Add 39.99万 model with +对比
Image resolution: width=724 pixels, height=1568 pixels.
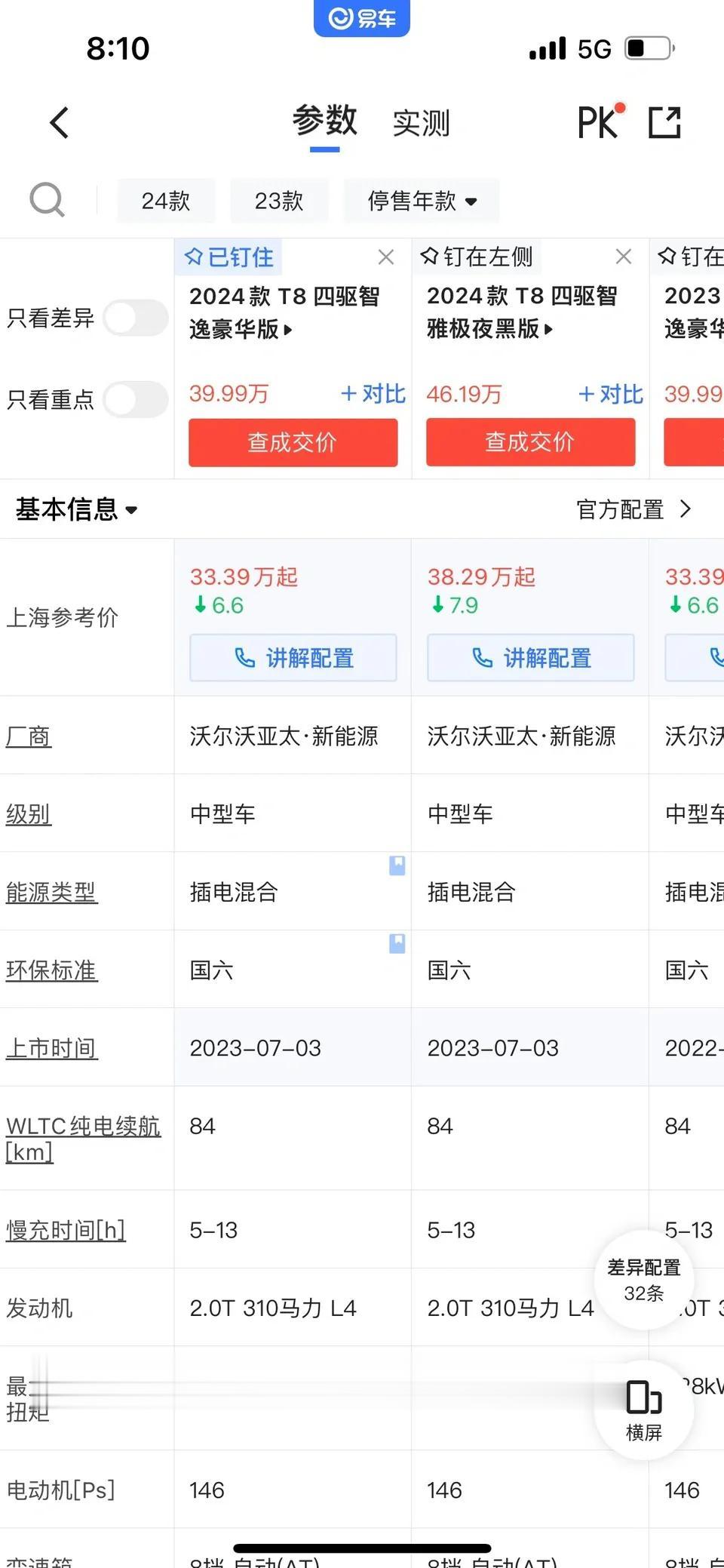pos(373,394)
